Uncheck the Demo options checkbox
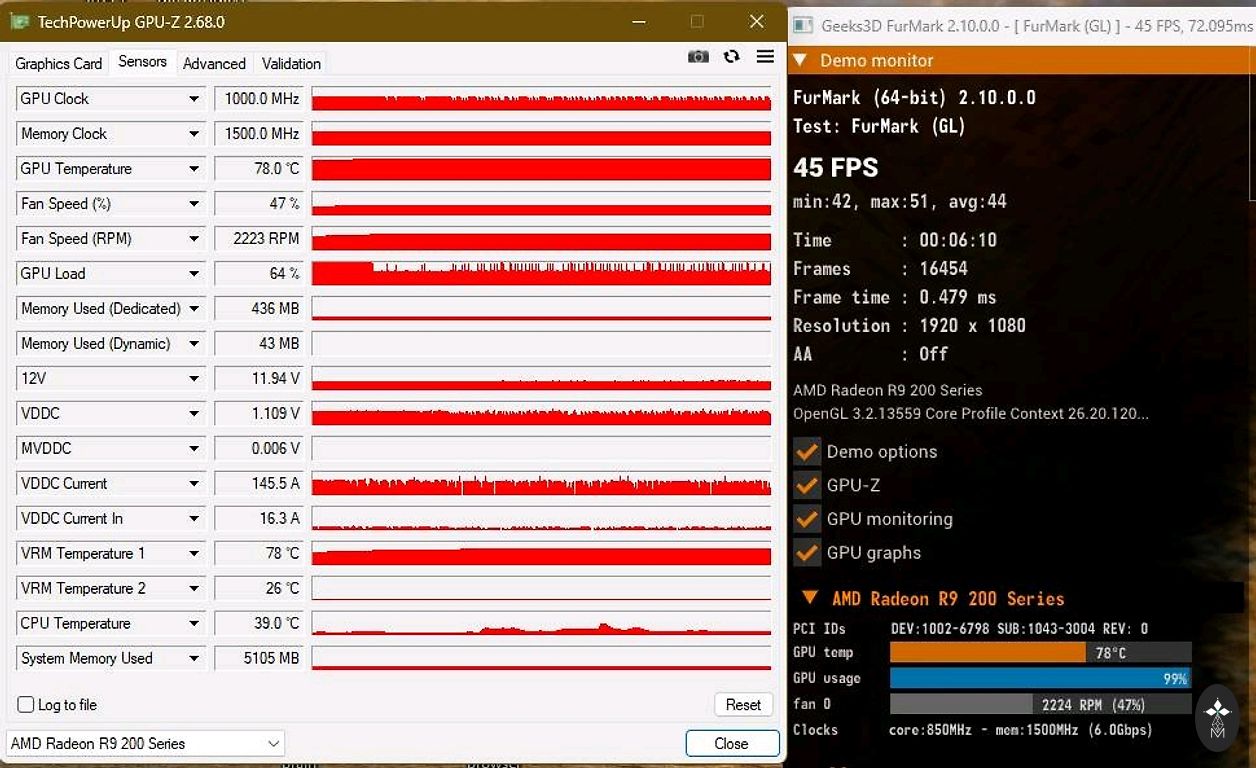1256x768 pixels. pyautogui.click(x=807, y=452)
